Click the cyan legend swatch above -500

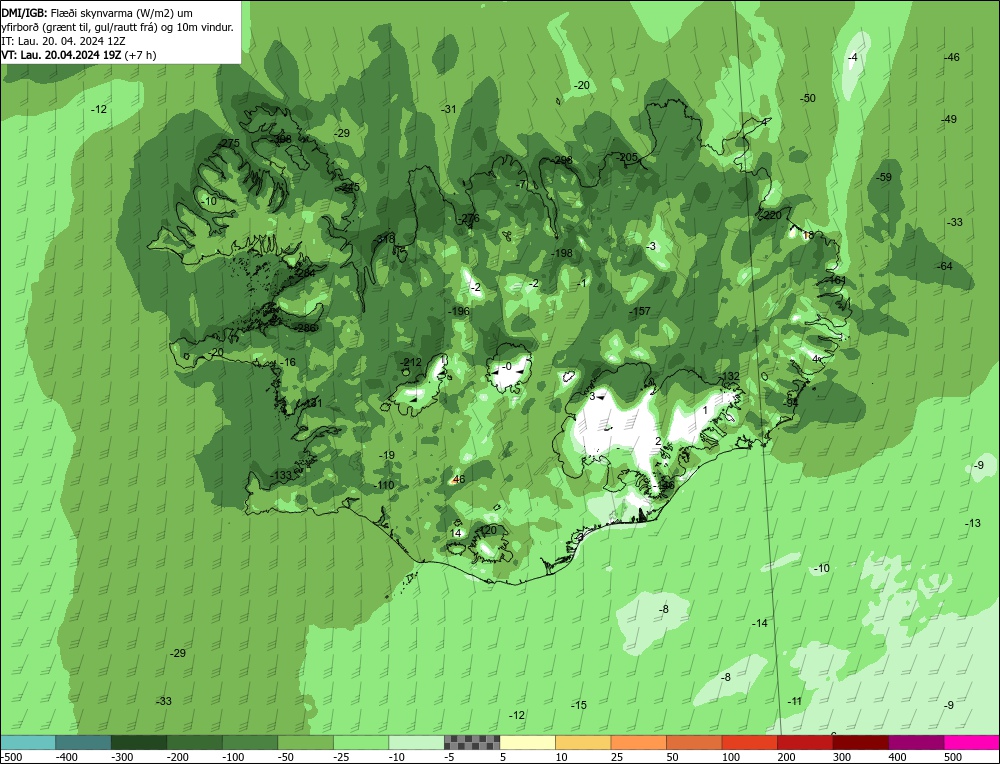coord(28,742)
